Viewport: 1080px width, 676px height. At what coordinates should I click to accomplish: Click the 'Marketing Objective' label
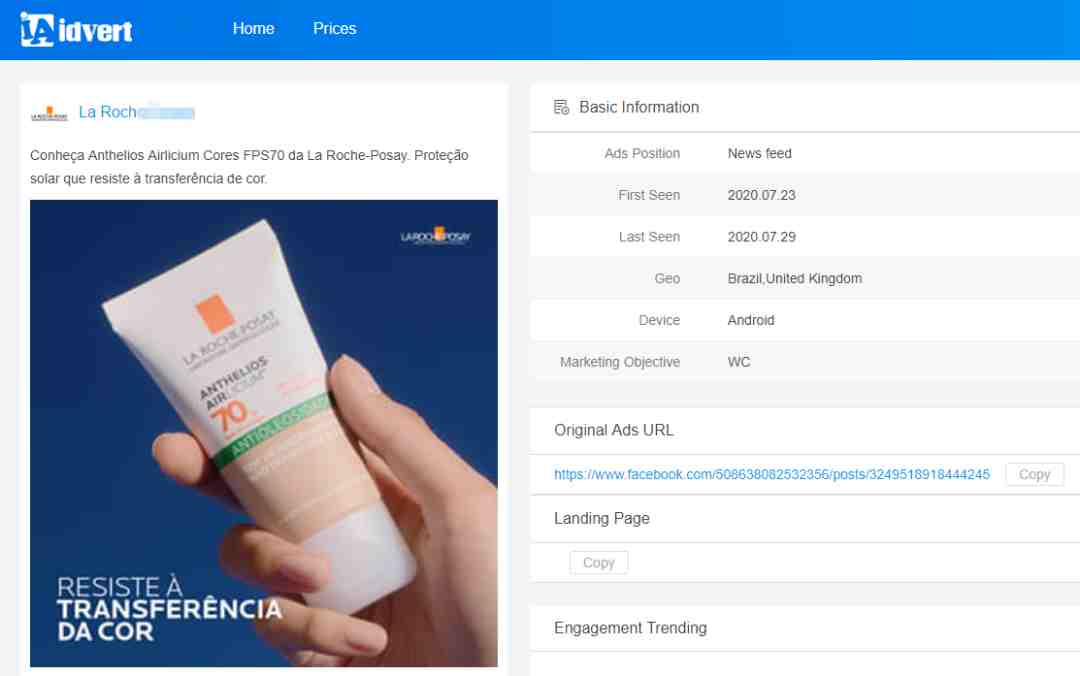pyautogui.click(x=619, y=362)
